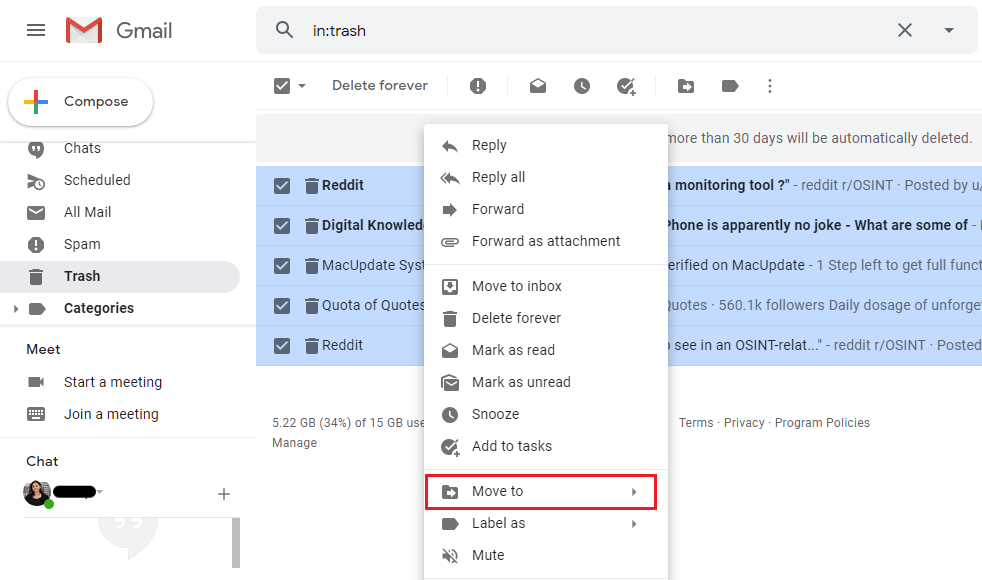Image resolution: width=982 pixels, height=580 pixels.
Task: Toggle the select-all checkbox in toolbar
Action: (x=282, y=86)
